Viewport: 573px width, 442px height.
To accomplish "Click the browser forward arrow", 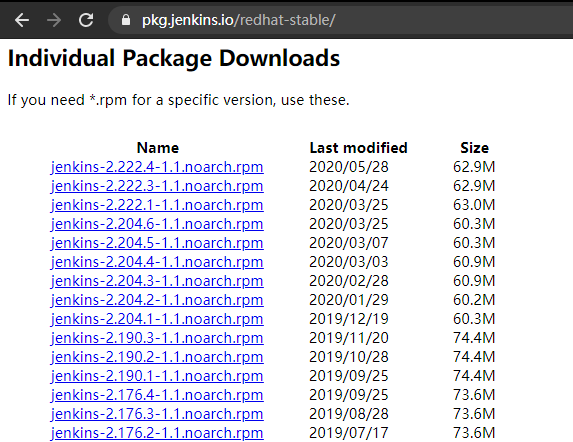I will click(54, 20).
